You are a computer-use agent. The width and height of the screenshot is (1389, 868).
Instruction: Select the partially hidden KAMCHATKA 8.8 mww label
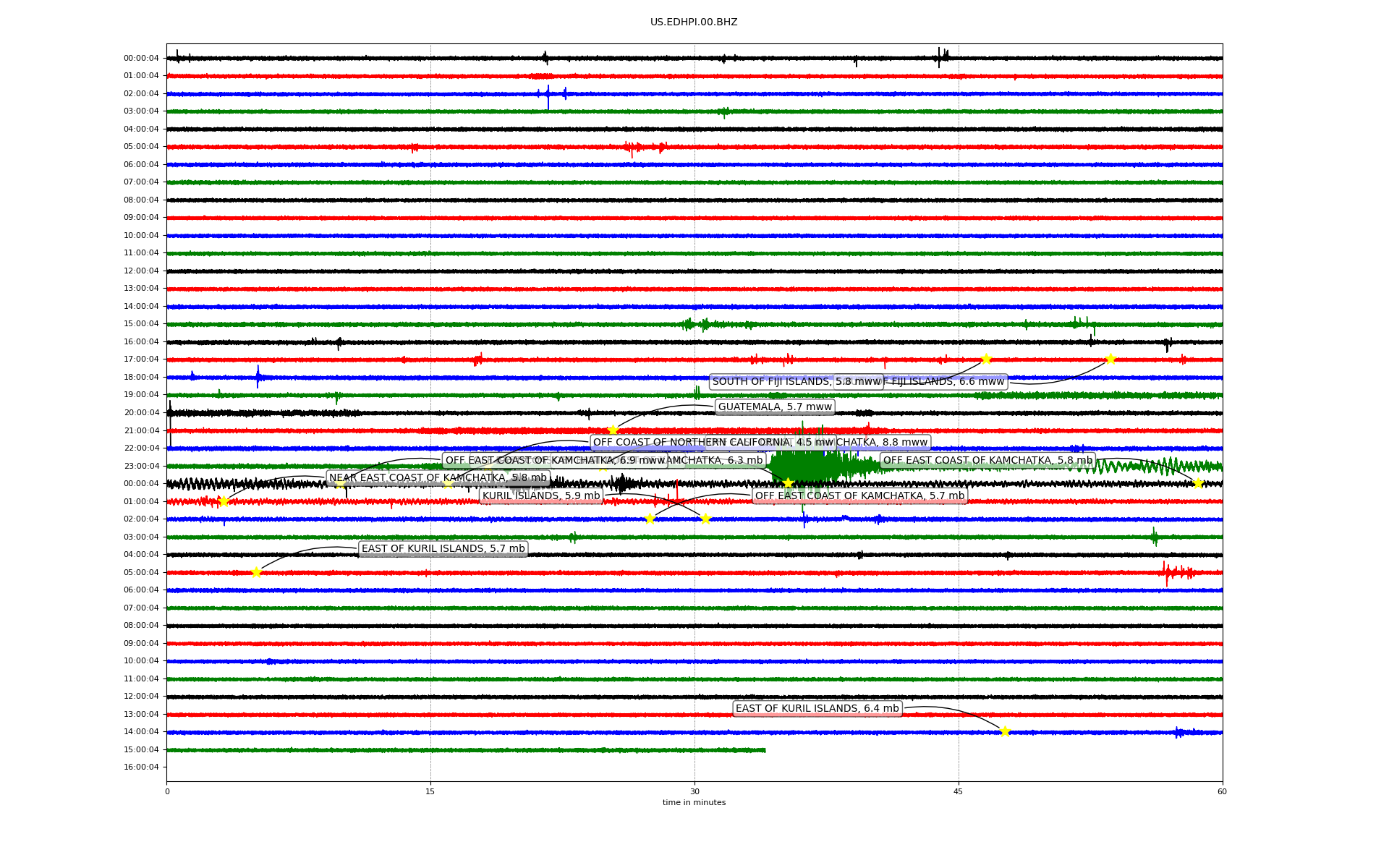[883, 443]
